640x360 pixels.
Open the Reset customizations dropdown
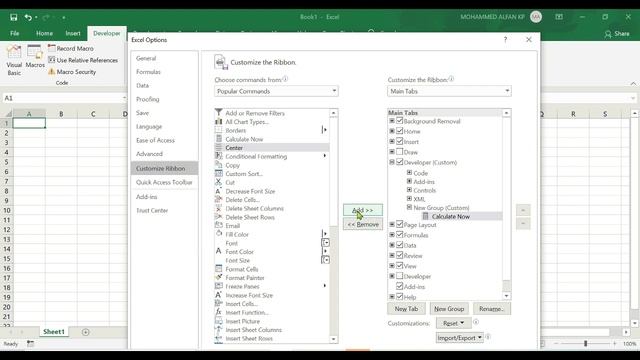click(453, 323)
